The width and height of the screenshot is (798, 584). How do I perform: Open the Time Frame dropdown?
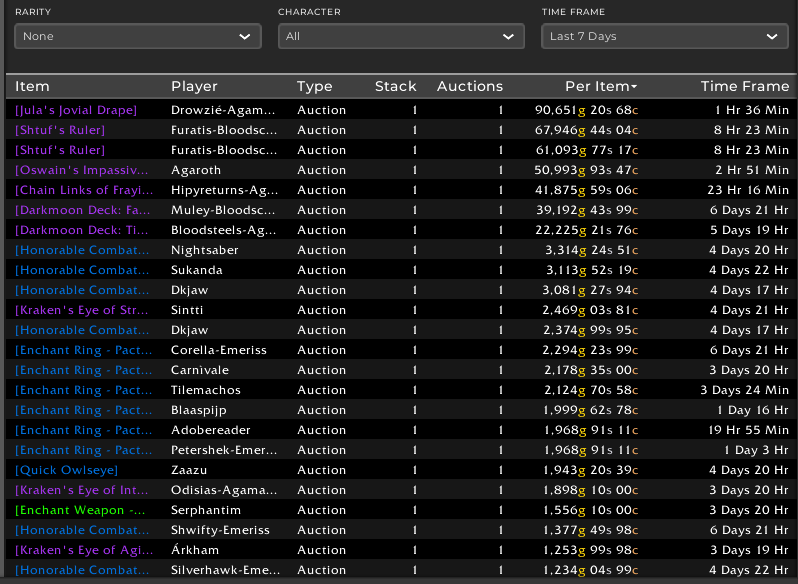(x=664, y=36)
